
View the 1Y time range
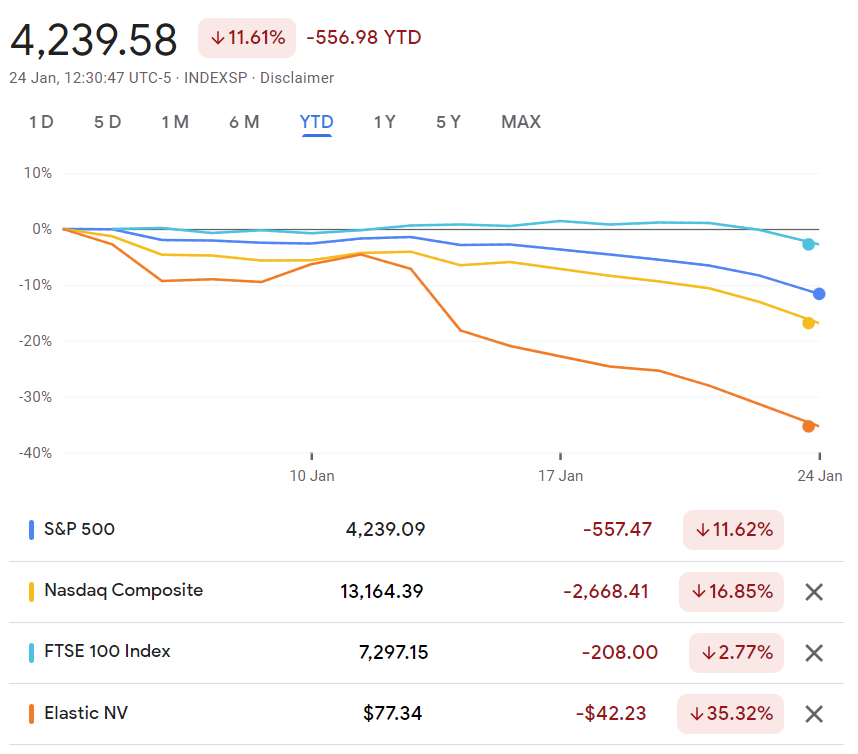click(x=384, y=122)
